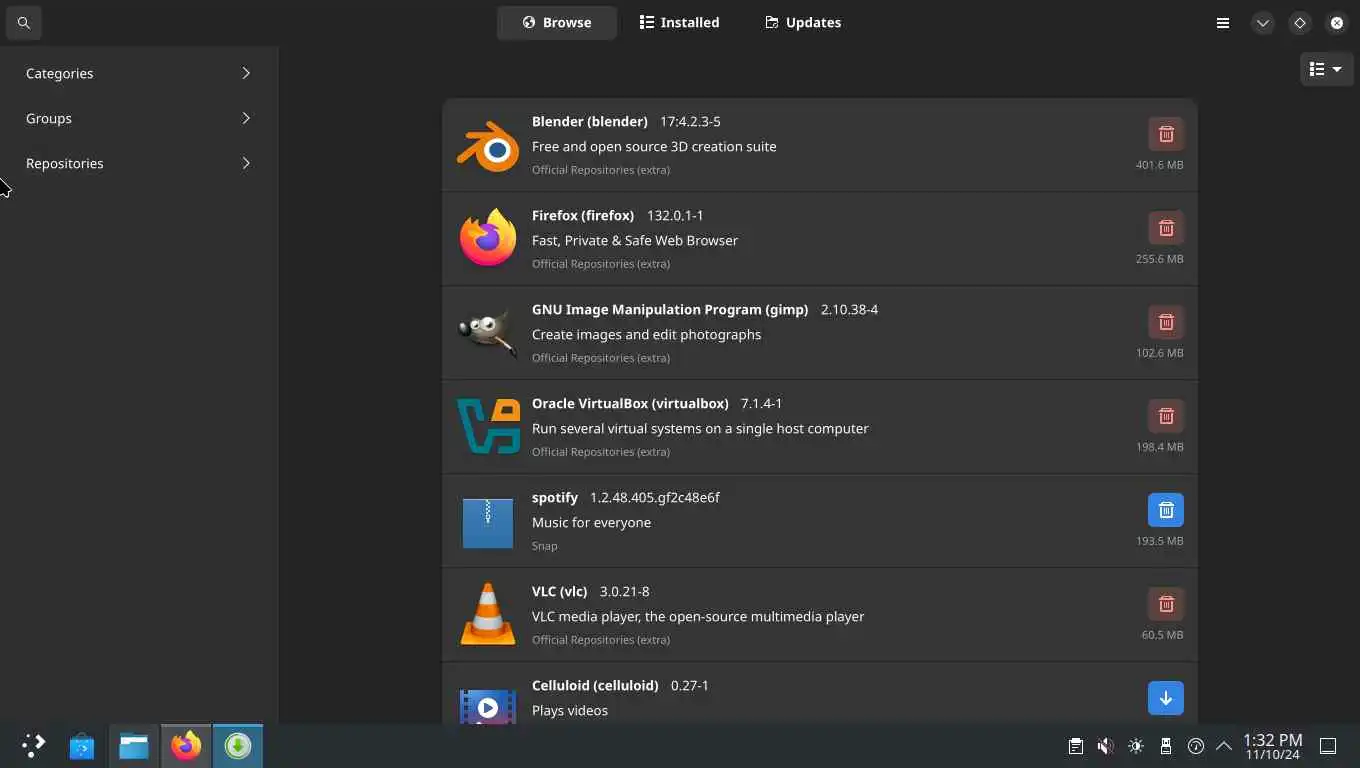Click the Firefox (firefox) title
This screenshot has width=1360, height=768.
coord(583,215)
